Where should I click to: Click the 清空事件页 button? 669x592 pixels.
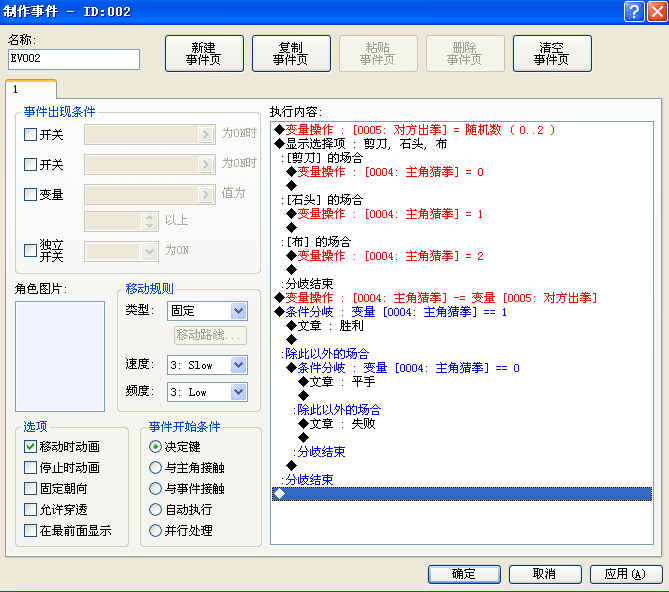pyautogui.click(x=552, y=53)
